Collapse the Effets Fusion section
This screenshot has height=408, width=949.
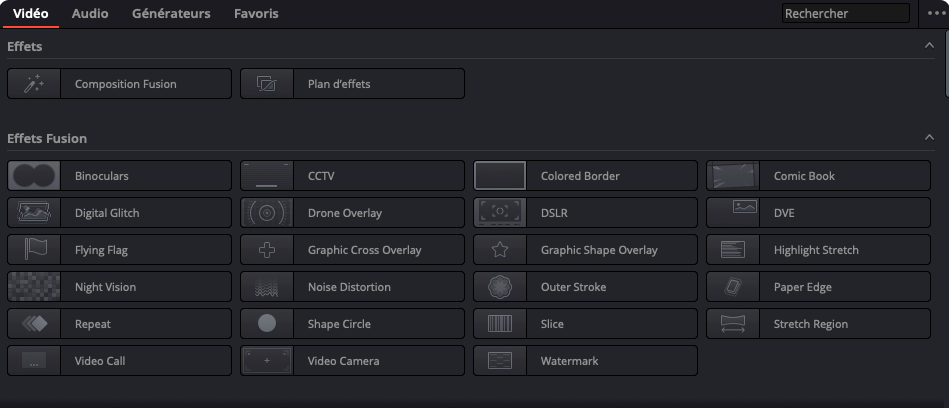click(x=929, y=138)
